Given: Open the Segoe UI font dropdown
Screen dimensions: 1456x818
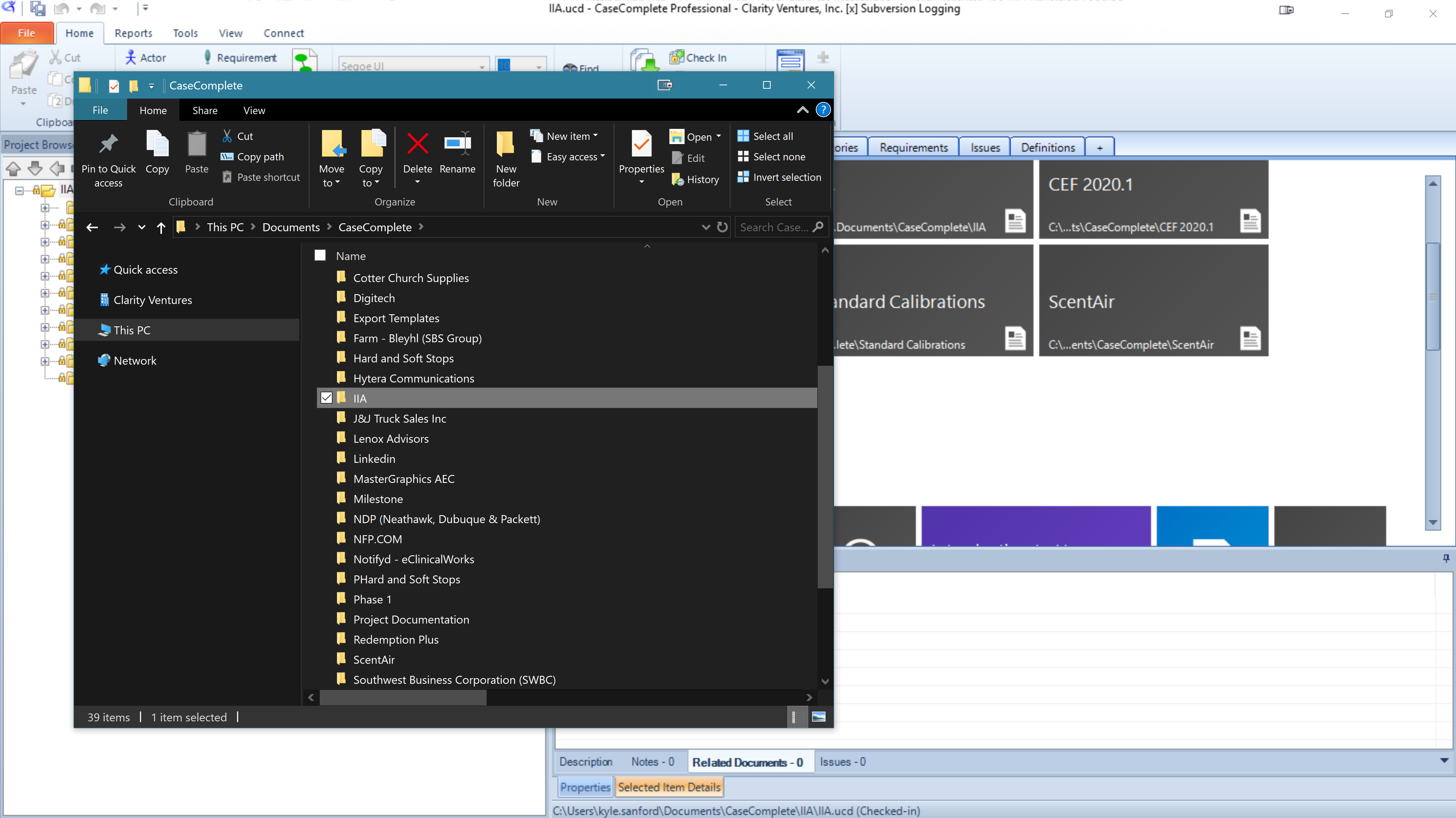Looking at the screenshot, I should pos(482,67).
